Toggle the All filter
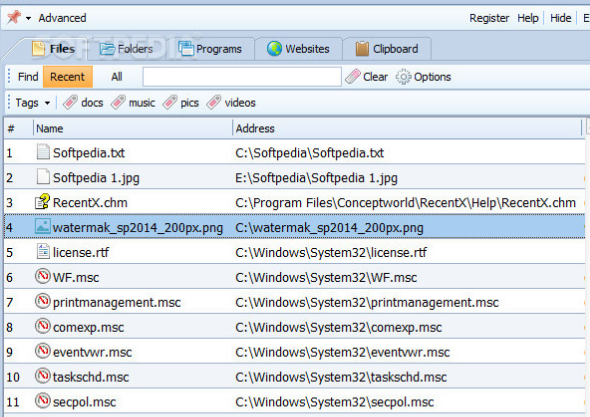This screenshot has width=590, height=417. 117,77
